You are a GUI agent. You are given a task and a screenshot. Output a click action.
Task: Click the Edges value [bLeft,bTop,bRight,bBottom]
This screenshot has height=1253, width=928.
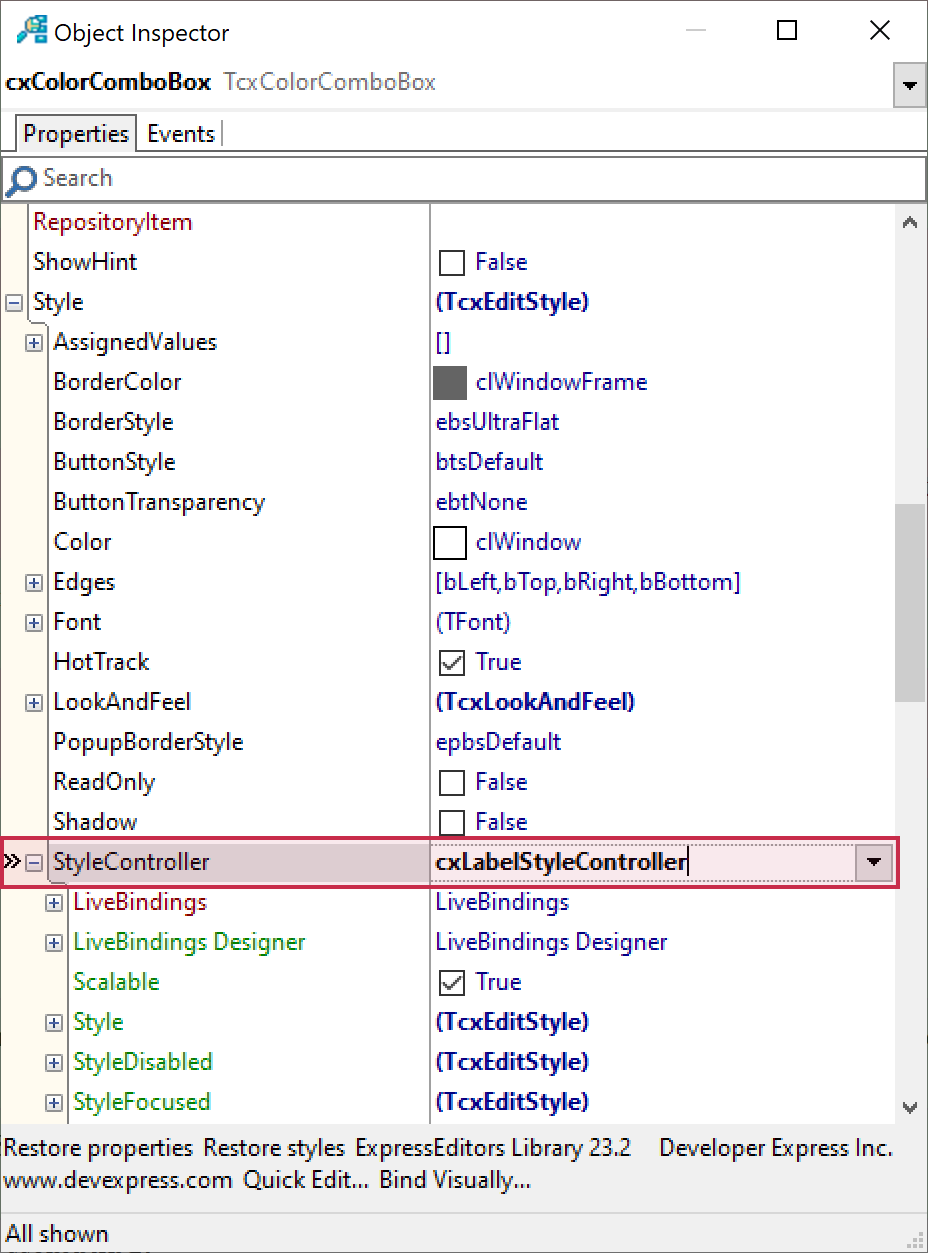tap(588, 582)
